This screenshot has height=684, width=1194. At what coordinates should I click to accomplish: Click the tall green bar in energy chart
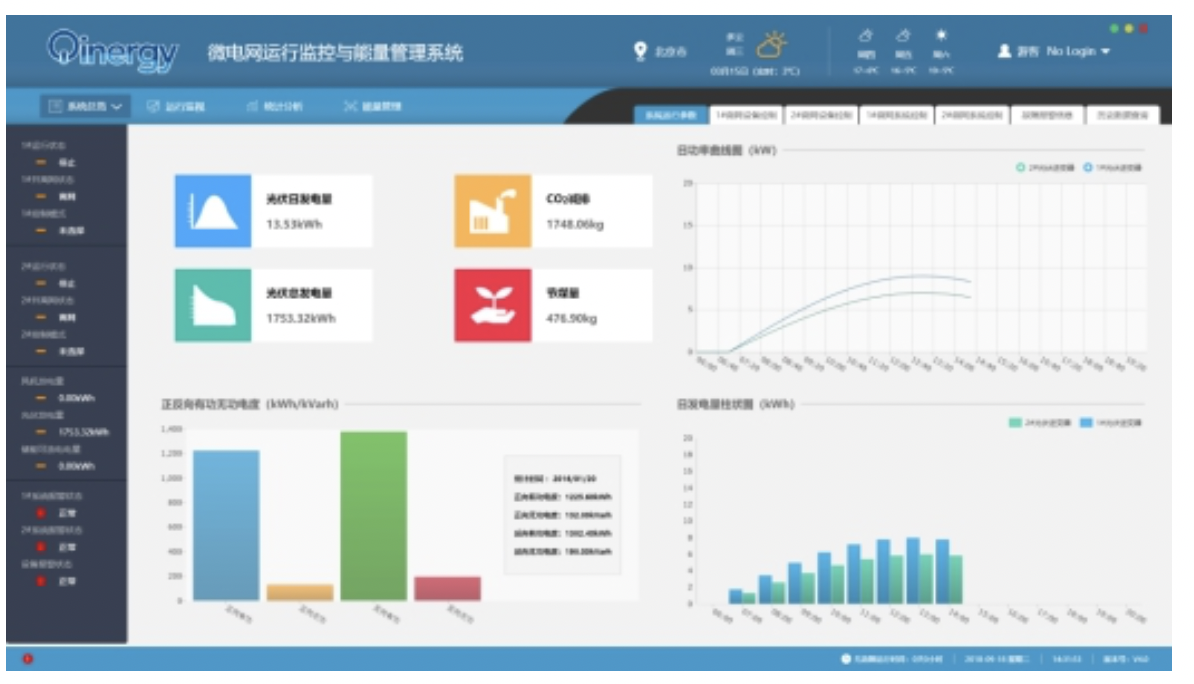pyautogui.click(x=374, y=516)
